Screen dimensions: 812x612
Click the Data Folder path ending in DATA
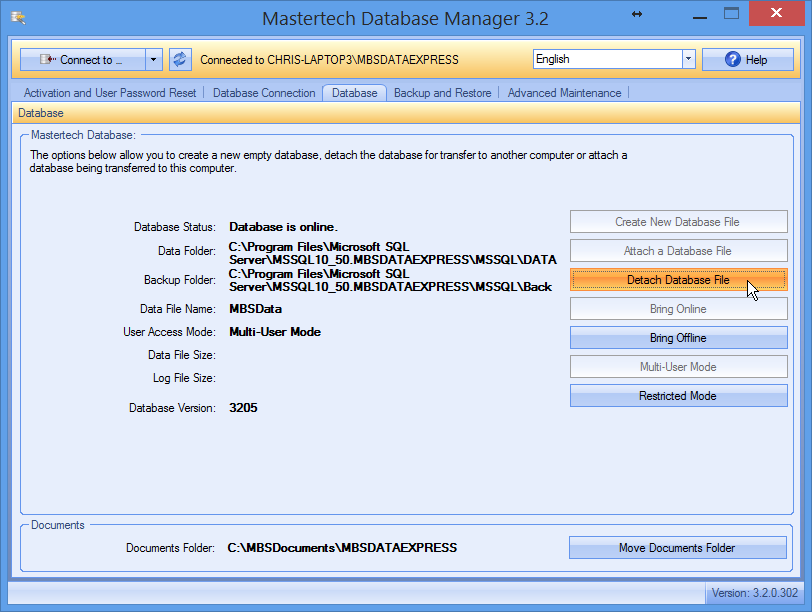(x=393, y=253)
